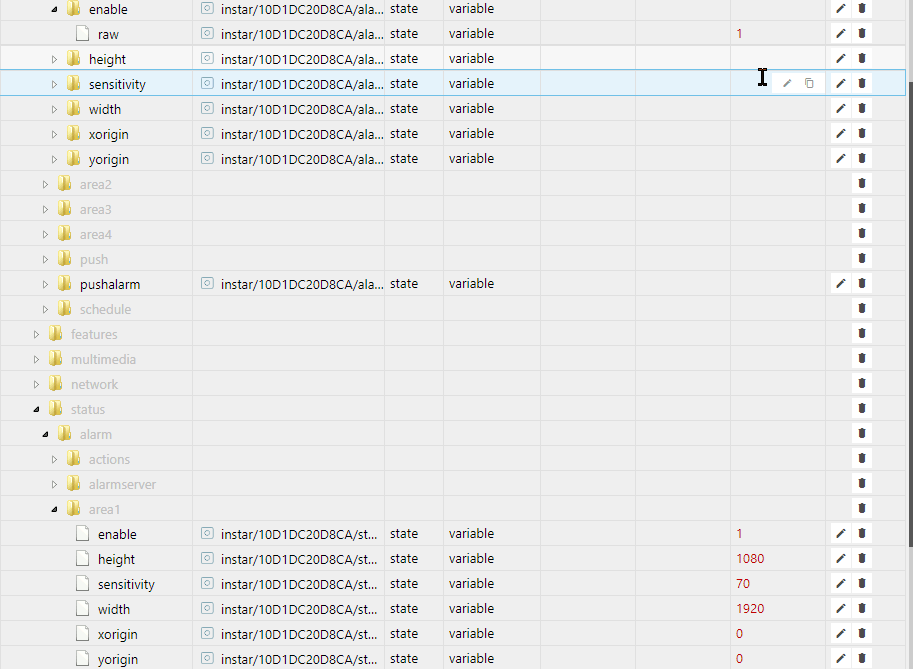Click the vertical scrollbar on the right edge

[x=909, y=300]
